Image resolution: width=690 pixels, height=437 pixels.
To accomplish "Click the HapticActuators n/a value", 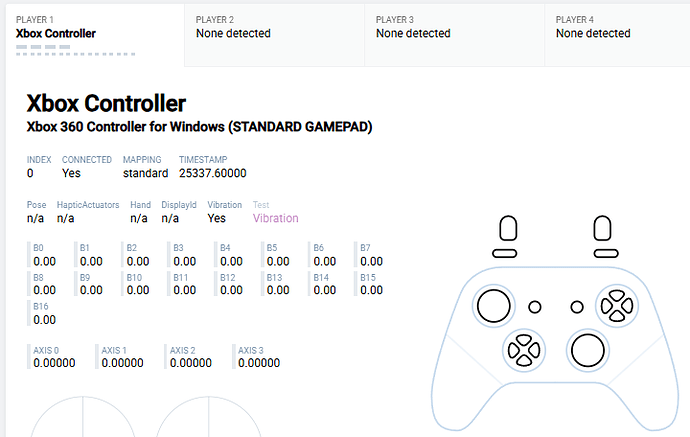I will [x=65, y=218].
